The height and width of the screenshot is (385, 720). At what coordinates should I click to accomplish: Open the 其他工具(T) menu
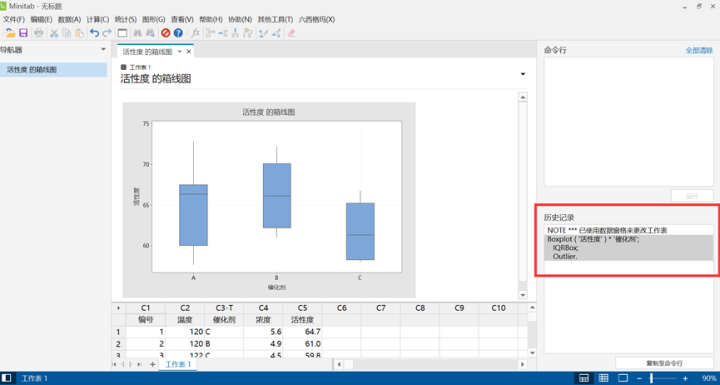(x=275, y=19)
